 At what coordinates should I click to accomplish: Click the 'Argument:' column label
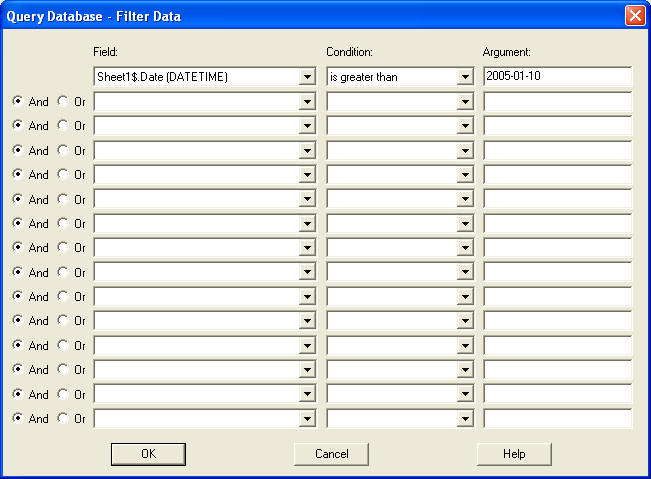[507, 52]
